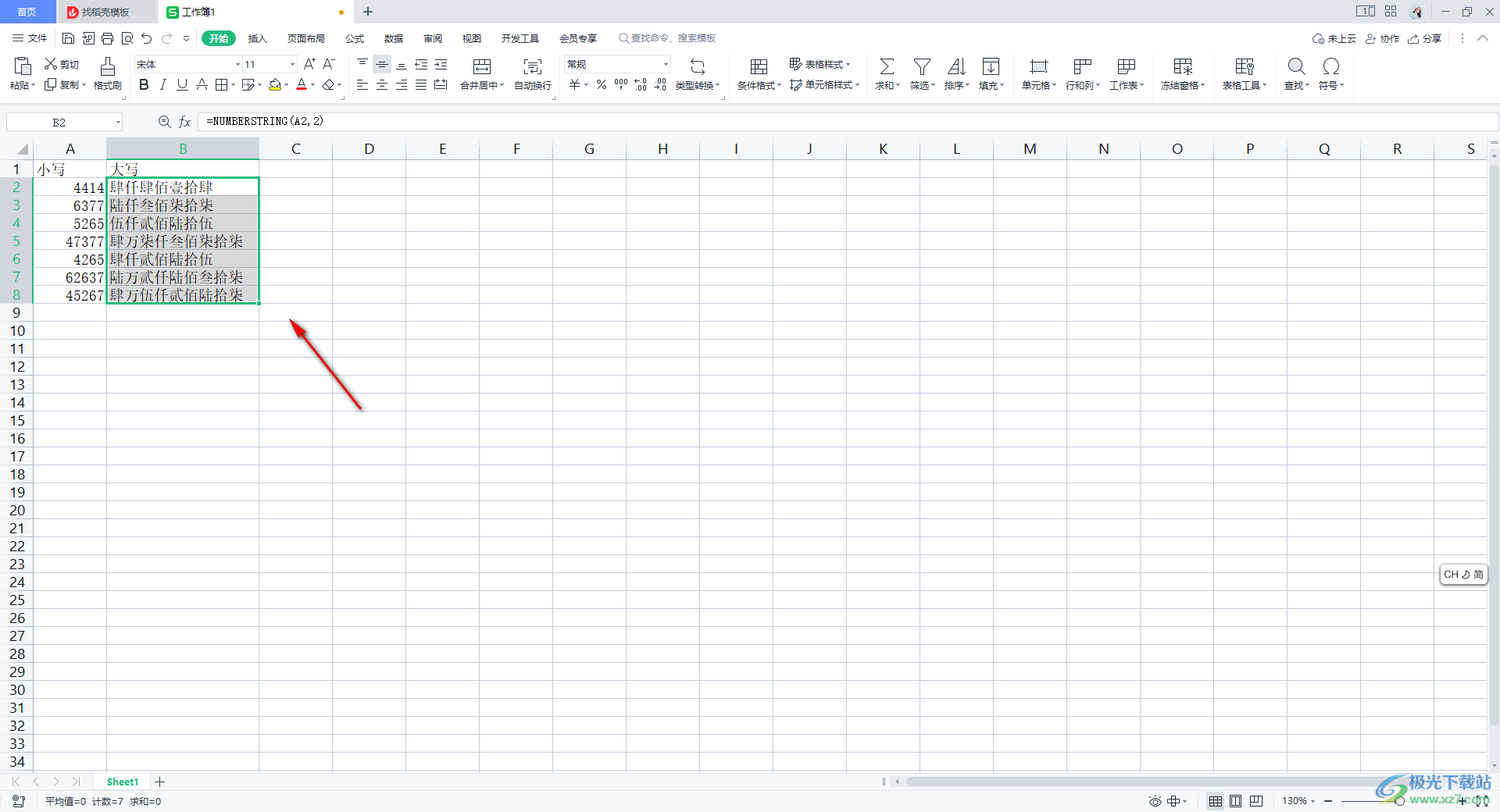Click the Increase Decimal icon
The width and height of the screenshot is (1500, 812).
(x=641, y=84)
